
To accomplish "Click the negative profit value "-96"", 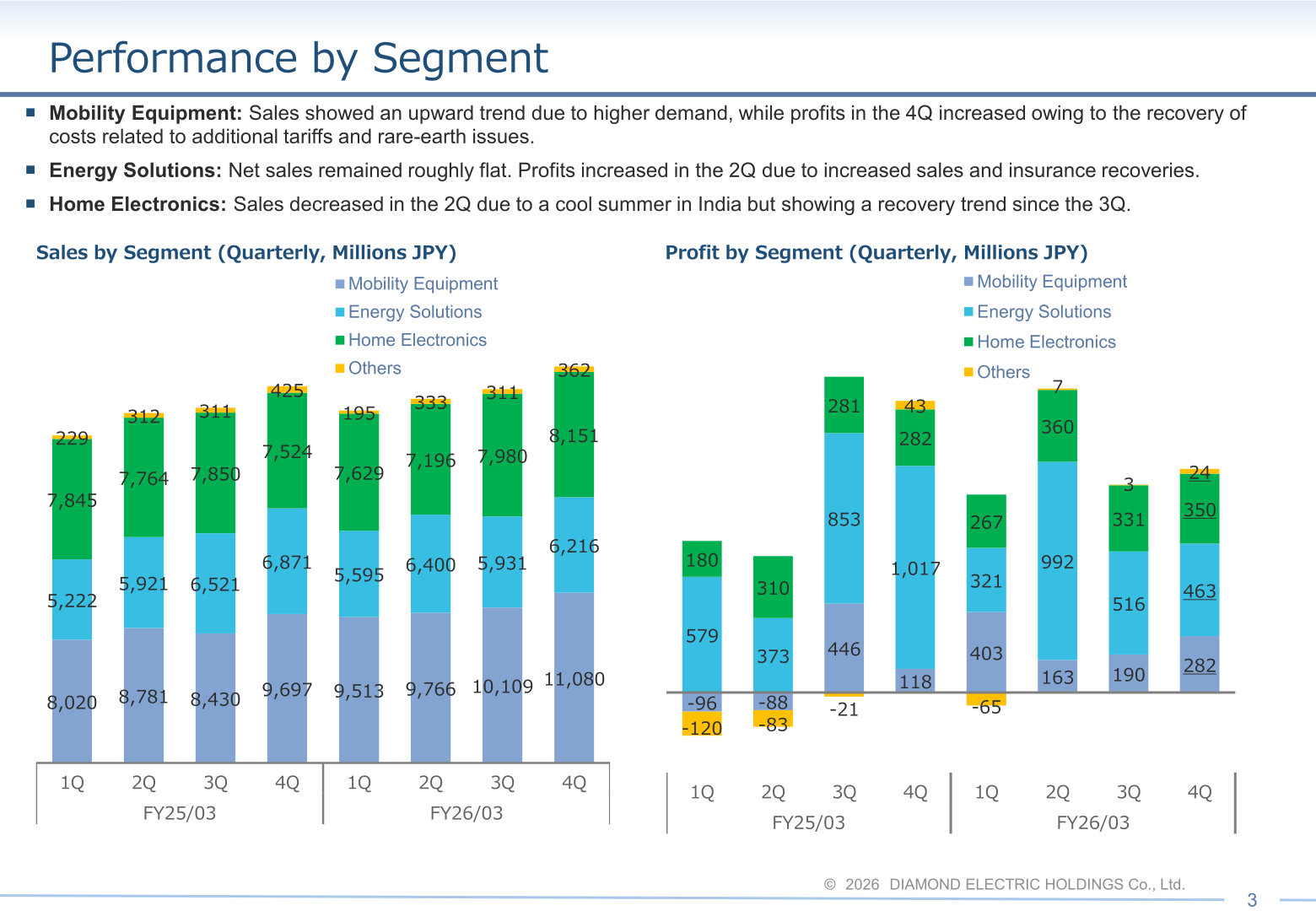I will click(702, 703).
